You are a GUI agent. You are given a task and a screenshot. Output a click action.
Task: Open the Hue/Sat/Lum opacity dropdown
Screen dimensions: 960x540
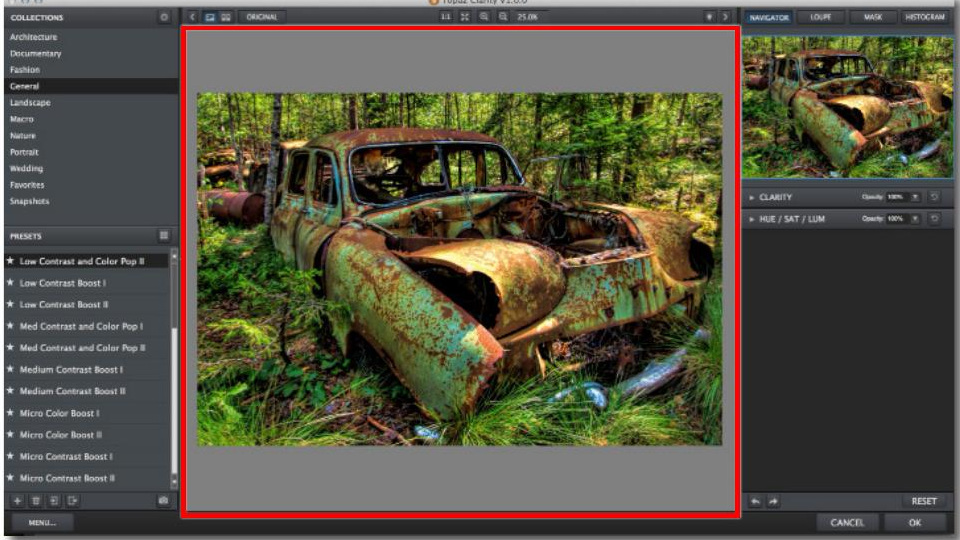coord(915,219)
